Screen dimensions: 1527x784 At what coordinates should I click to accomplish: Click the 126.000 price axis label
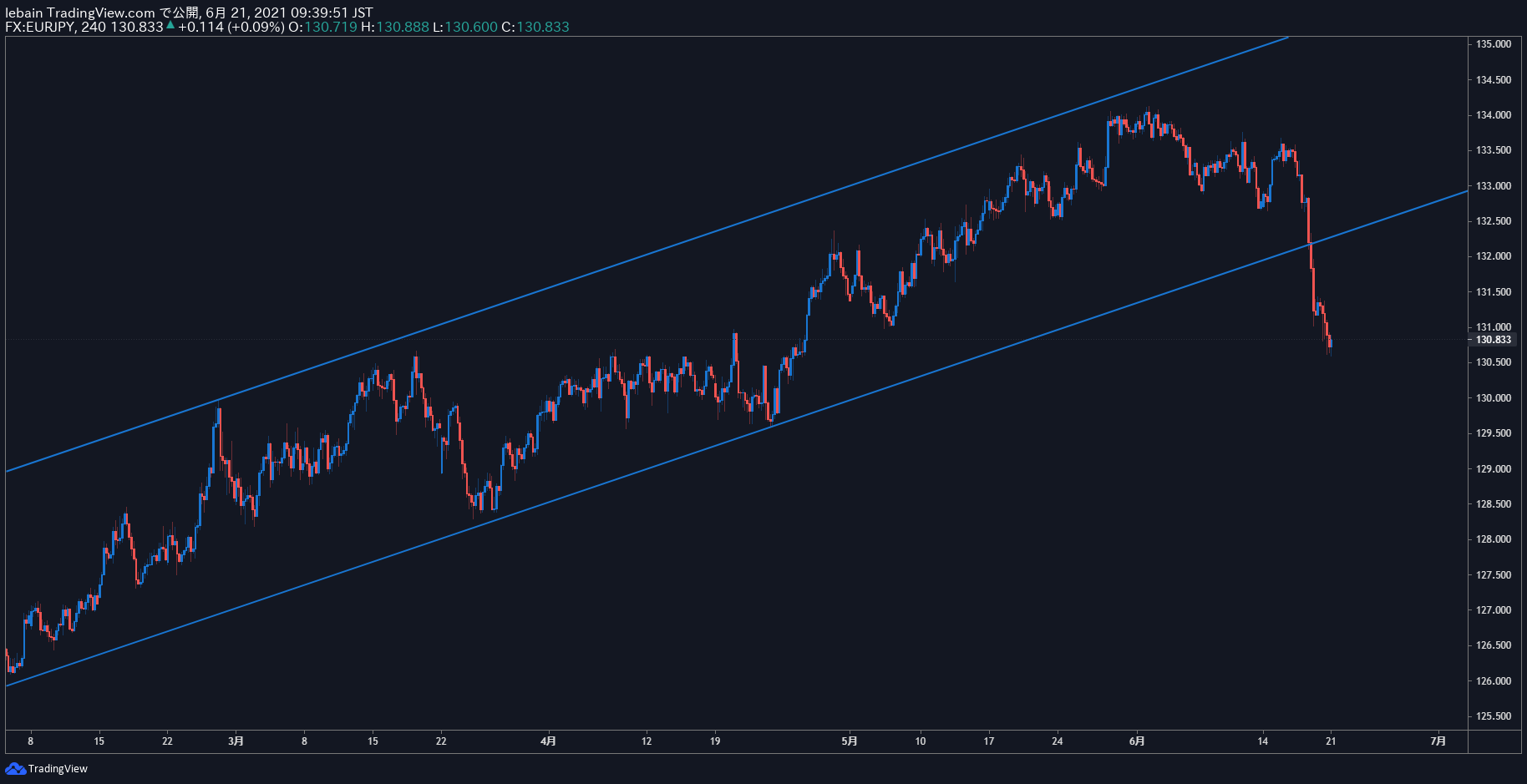(x=1494, y=681)
